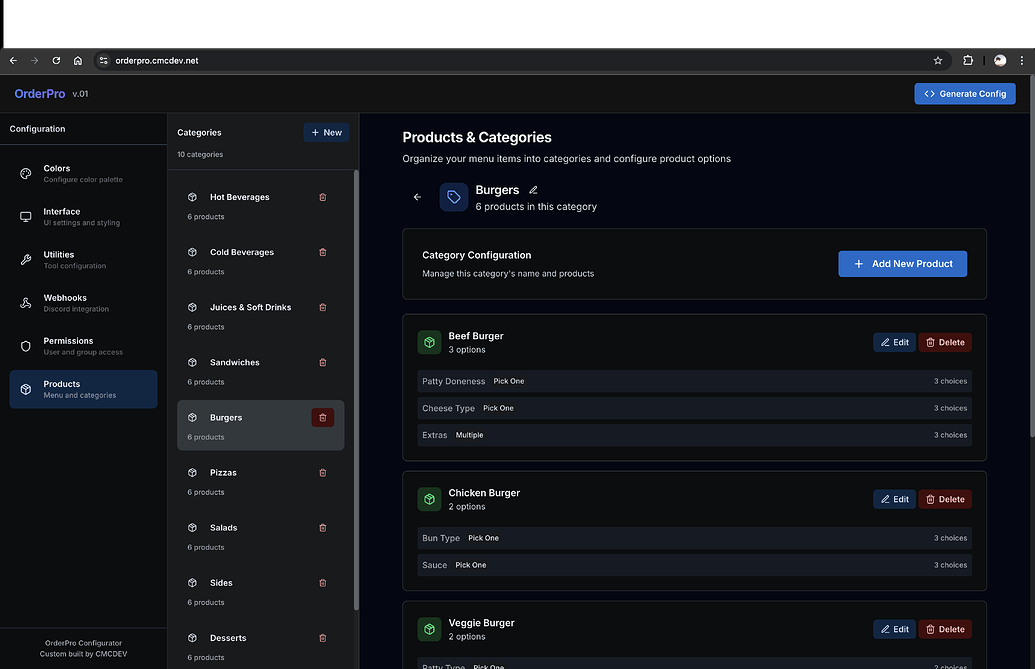The width and height of the screenshot is (1035, 669).
Task: Click the blue tag icon next to Burgers
Action: (x=454, y=196)
